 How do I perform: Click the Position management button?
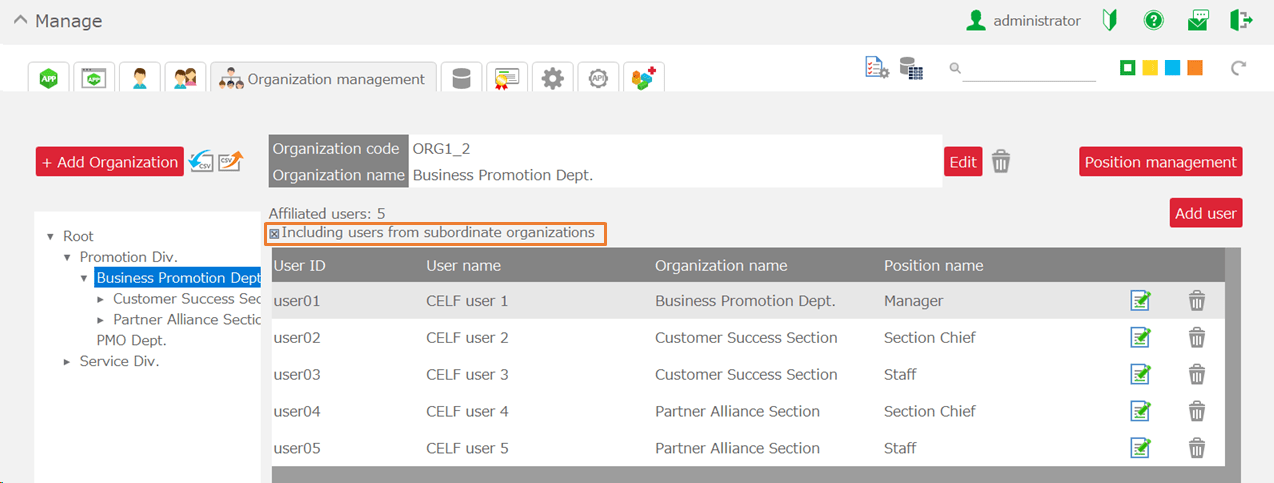[1160, 162]
